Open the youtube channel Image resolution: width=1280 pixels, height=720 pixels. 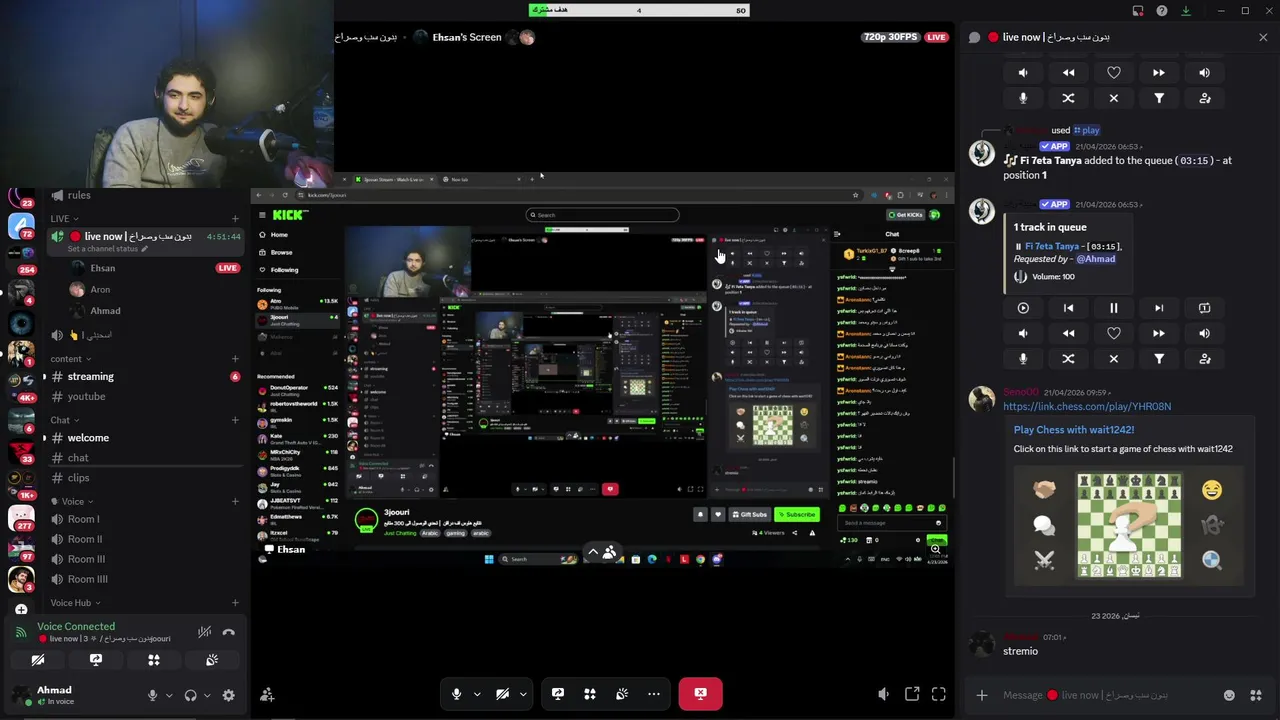point(144,397)
